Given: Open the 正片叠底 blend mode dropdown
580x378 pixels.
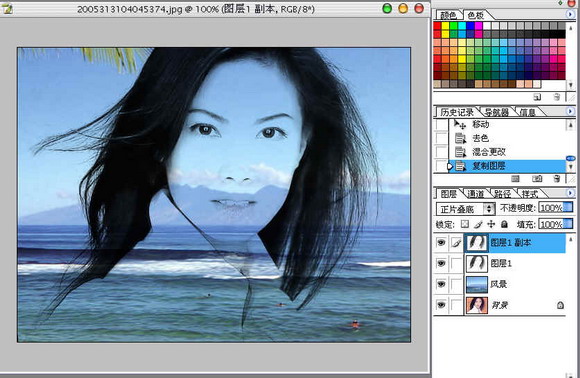Looking at the screenshot, I should [x=466, y=209].
